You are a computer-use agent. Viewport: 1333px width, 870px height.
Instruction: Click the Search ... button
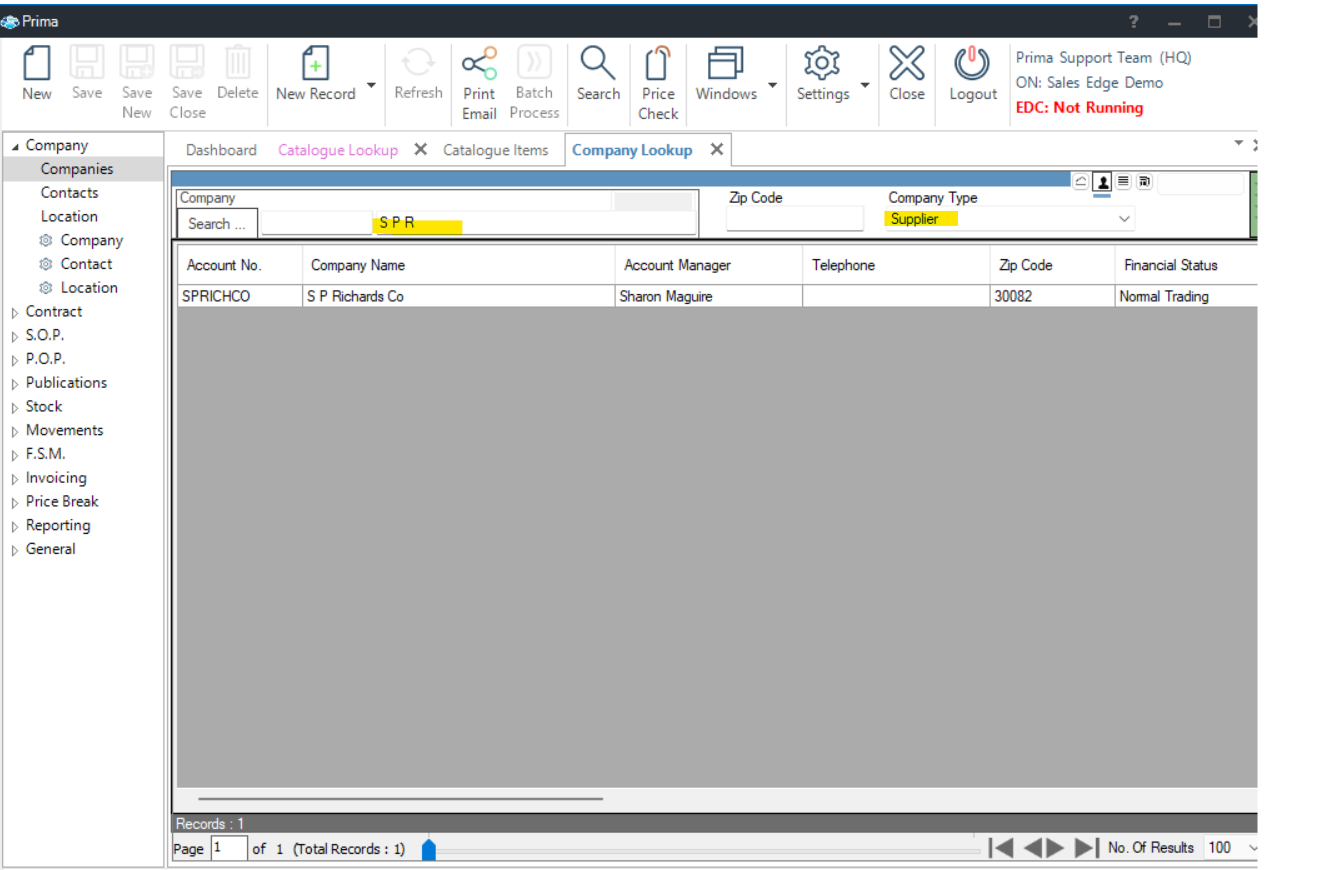pyautogui.click(x=217, y=224)
